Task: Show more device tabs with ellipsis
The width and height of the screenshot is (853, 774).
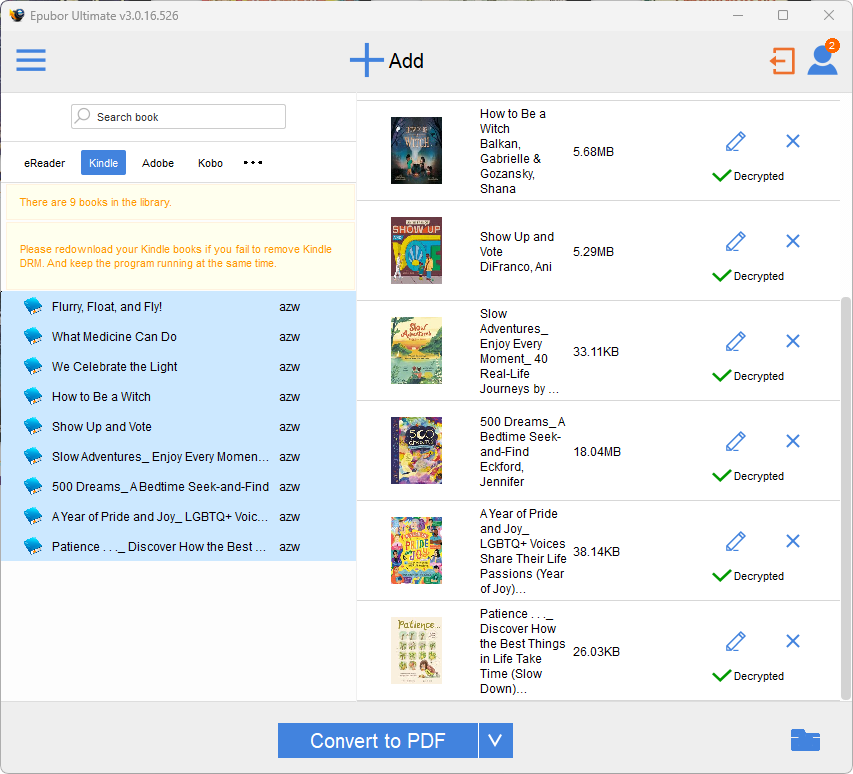Action: 253,163
